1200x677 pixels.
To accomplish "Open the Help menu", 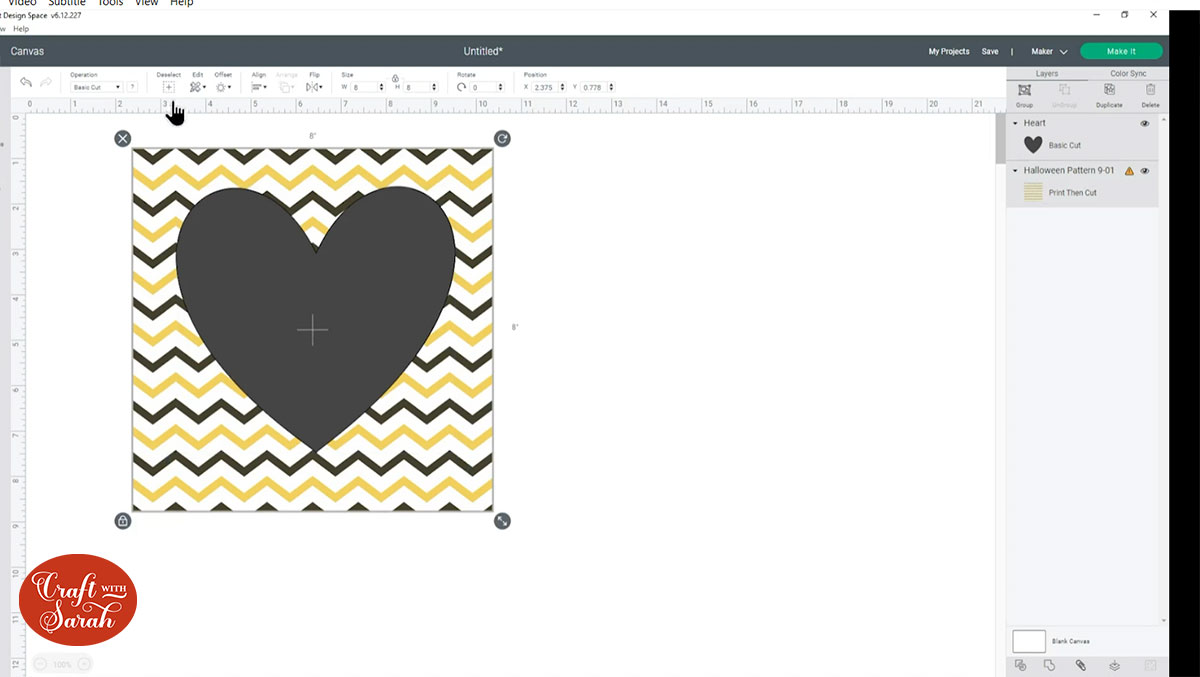I will pyautogui.click(x=181, y=4).
